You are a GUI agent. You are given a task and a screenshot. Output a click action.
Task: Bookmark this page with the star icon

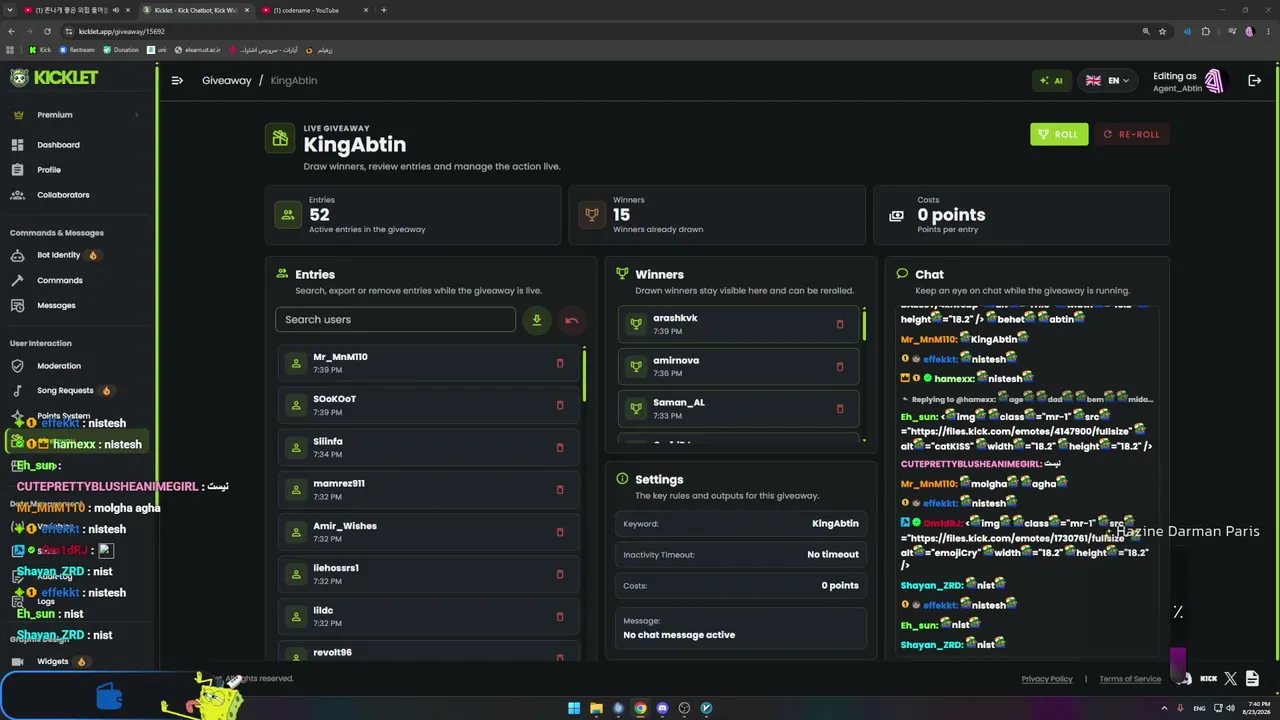(x=1162, y=31)
